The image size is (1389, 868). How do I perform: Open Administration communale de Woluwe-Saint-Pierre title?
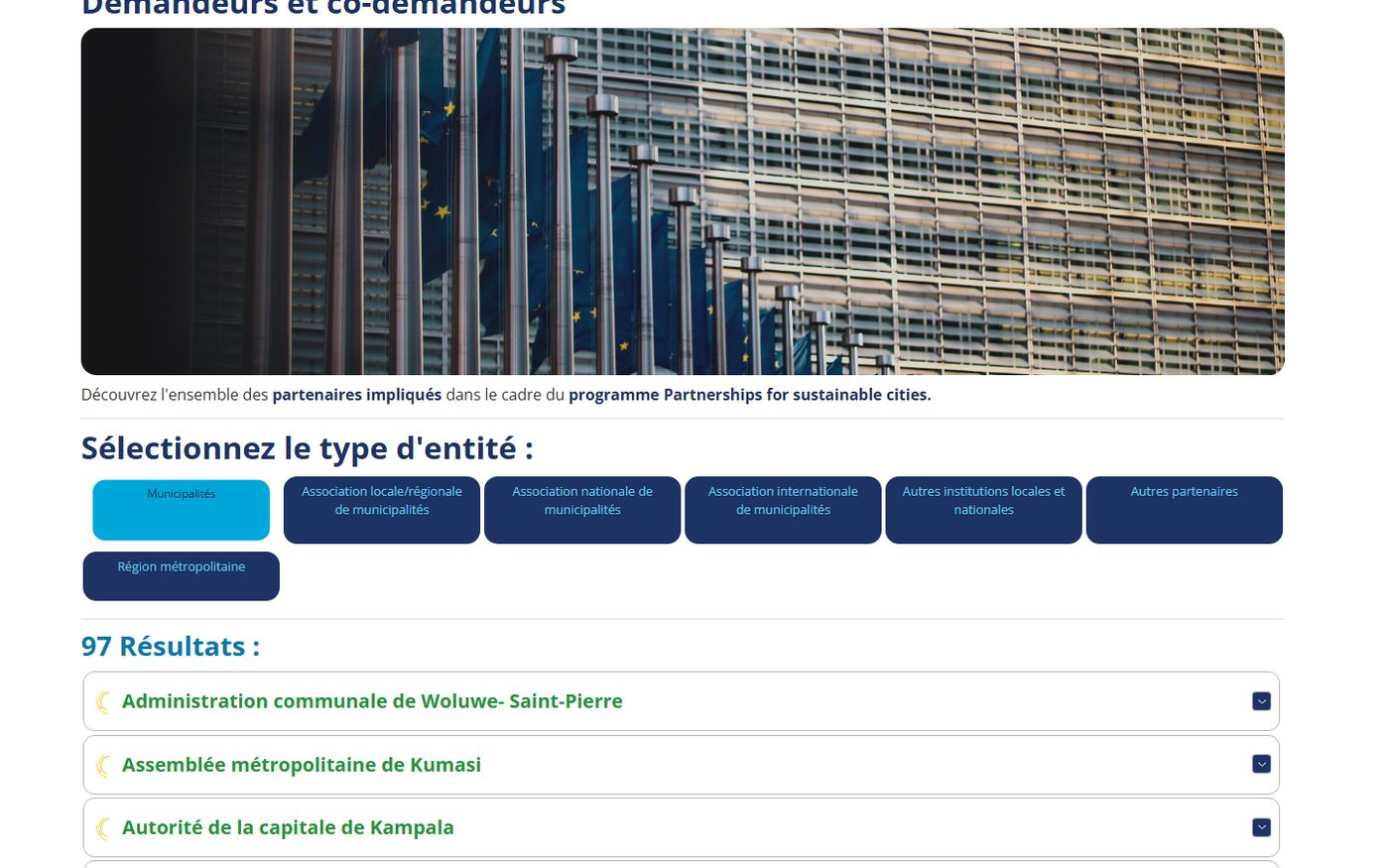point(372,701)
